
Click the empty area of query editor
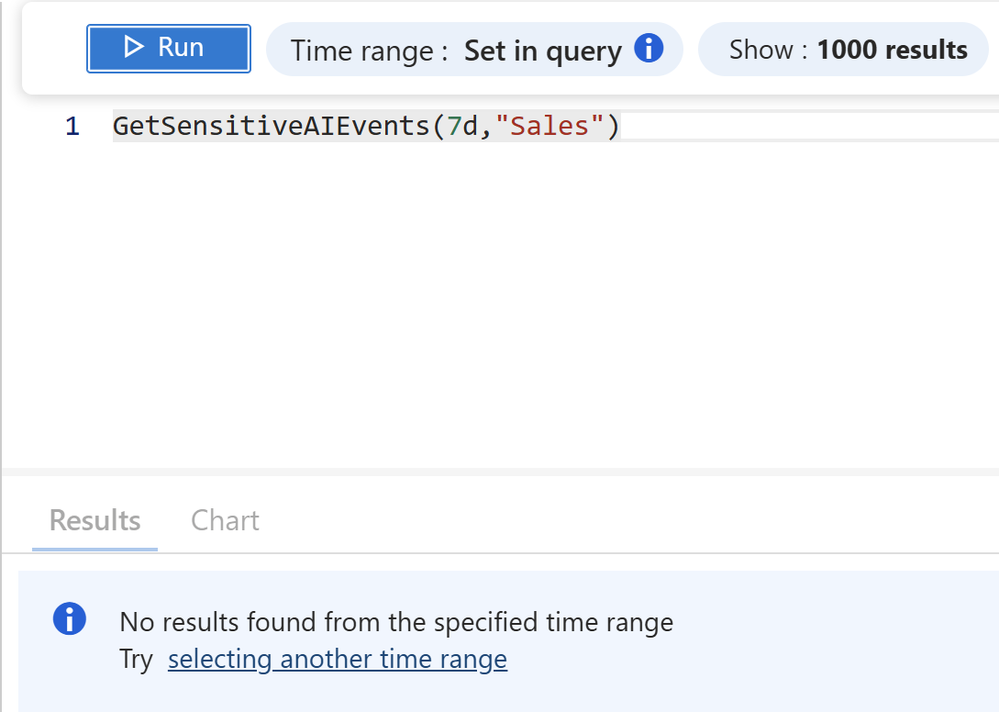[500, 300]
